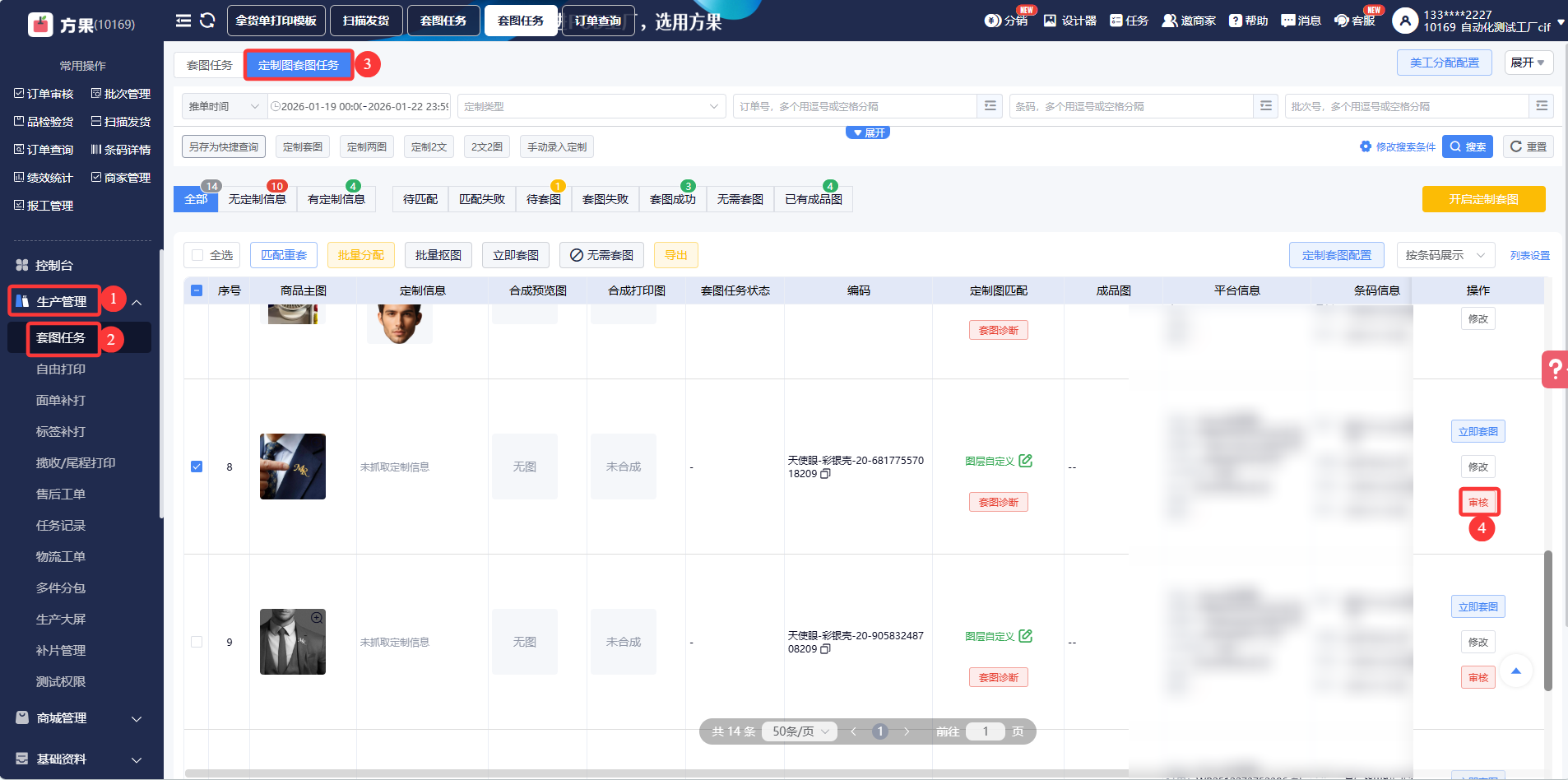The image size is (1568, 780).
Task: Open 订单审核 quick action in sidebar
Action: [x=44, y=94]
